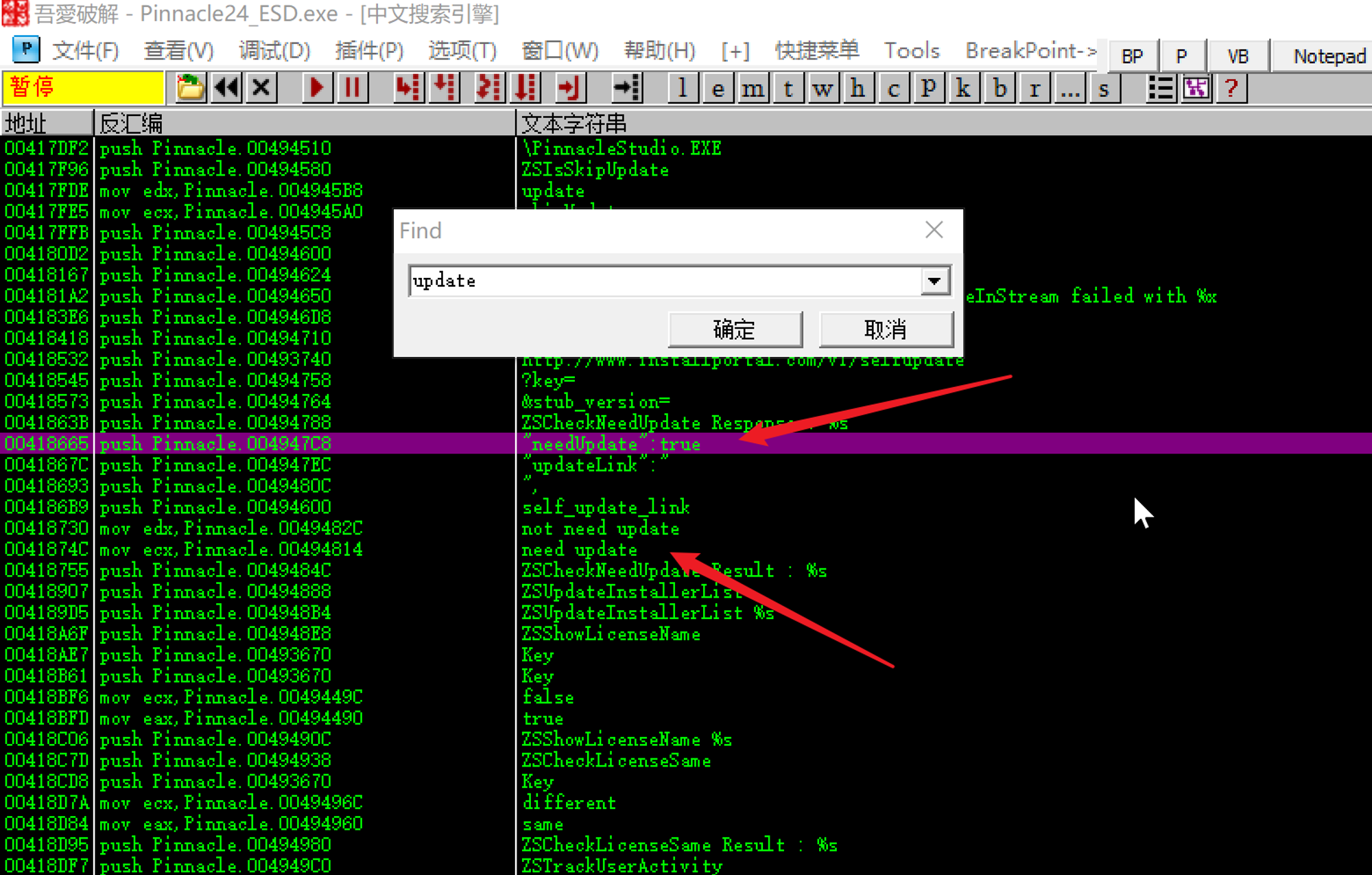Open Call stack with k button
Viewport: 1372px width, 875px height.
click(x=963, y=88)
